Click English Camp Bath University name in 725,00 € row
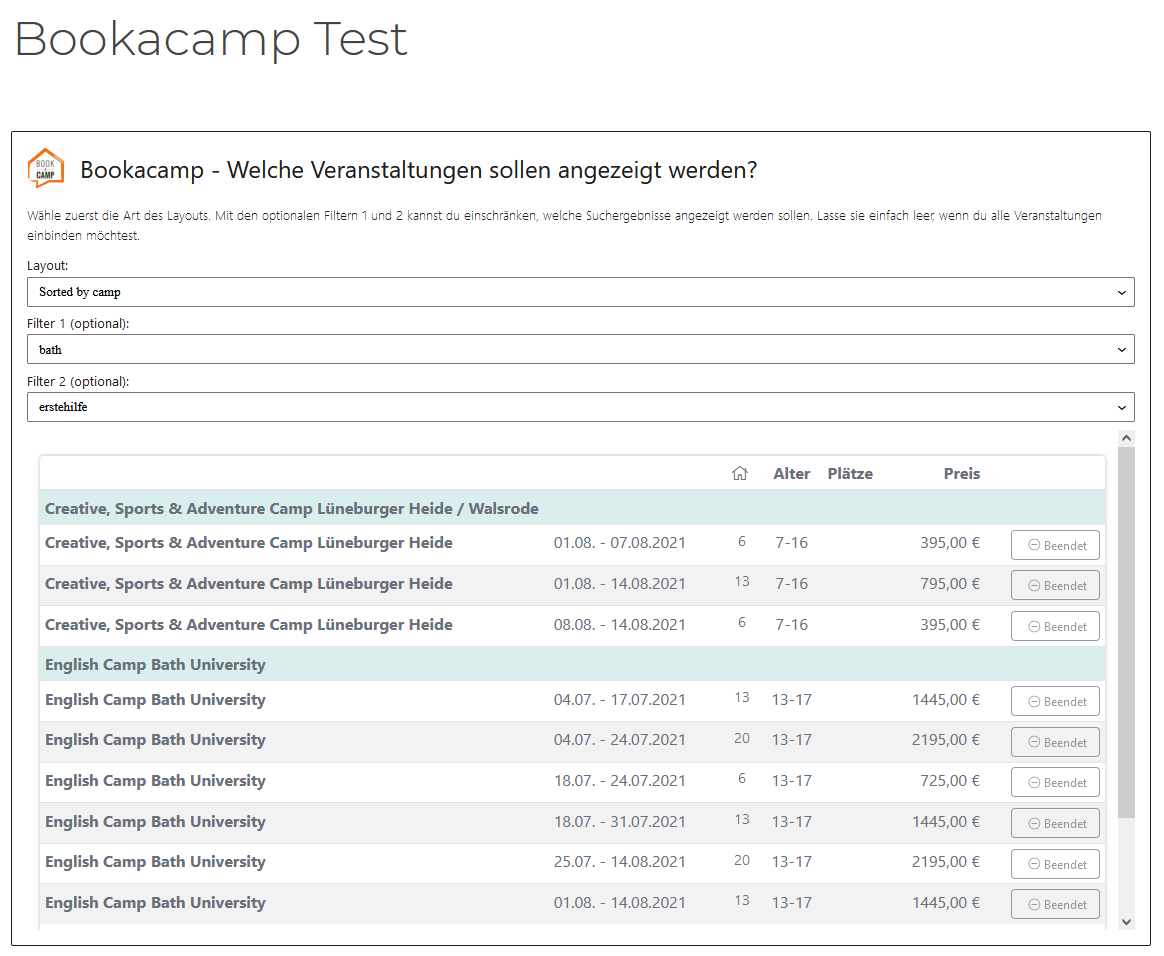 (155, 781)
